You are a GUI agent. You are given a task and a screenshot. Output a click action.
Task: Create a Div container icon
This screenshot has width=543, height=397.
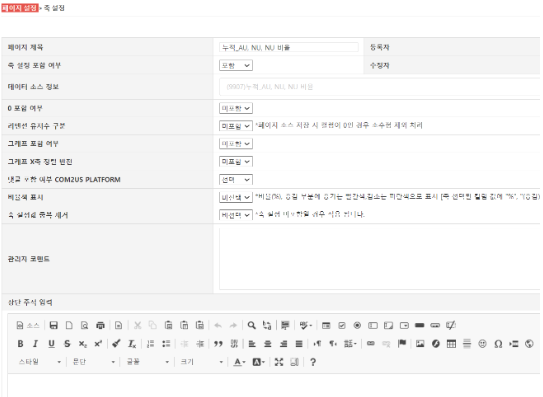point(234,344)
